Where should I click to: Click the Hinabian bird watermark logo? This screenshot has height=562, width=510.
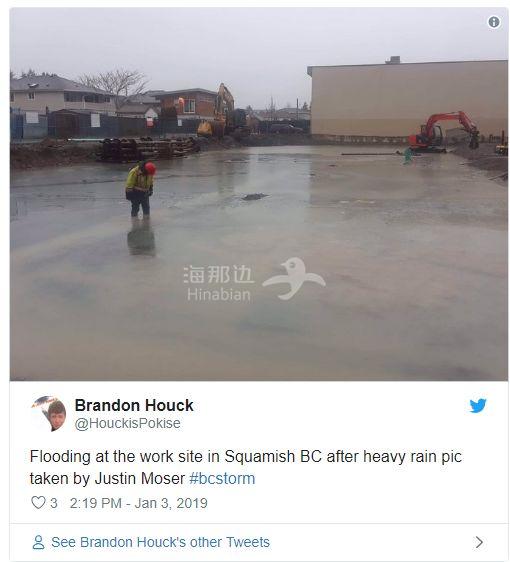(294, 278)
